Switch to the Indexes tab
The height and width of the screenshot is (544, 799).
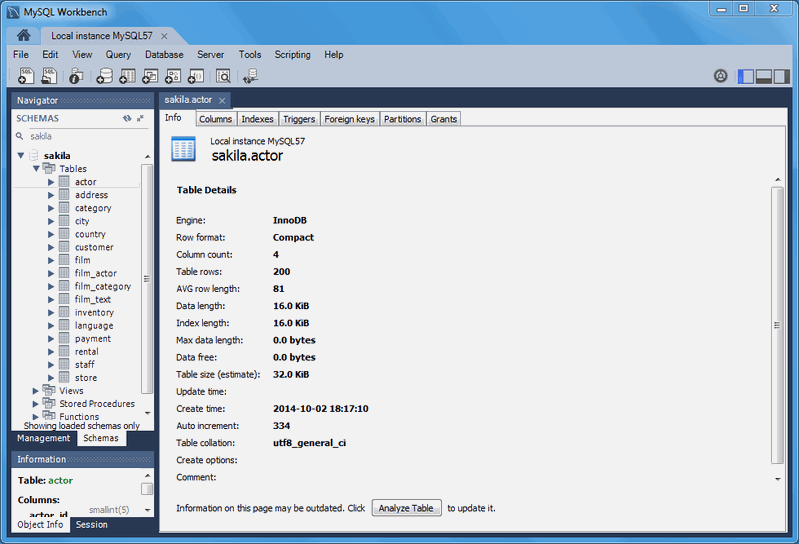click(x=257, y=119)
